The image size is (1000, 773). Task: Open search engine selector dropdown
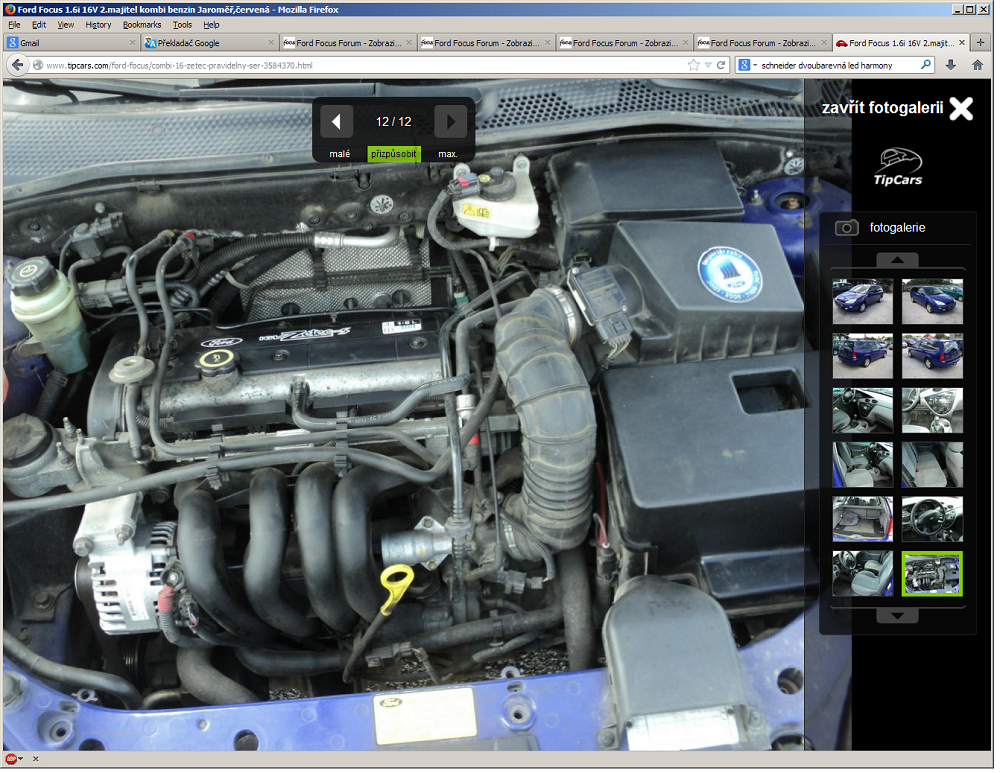747,65
